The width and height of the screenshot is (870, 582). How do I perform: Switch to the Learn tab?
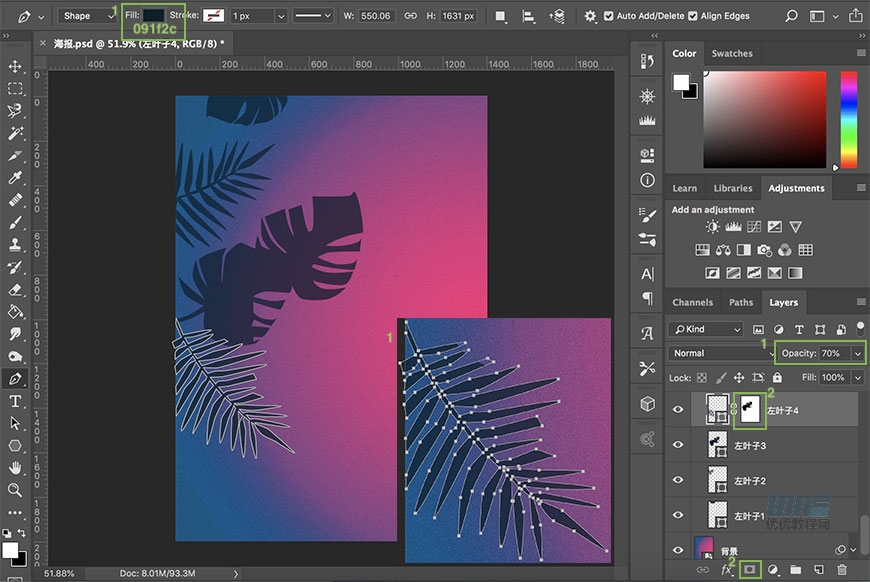point(685,188)
